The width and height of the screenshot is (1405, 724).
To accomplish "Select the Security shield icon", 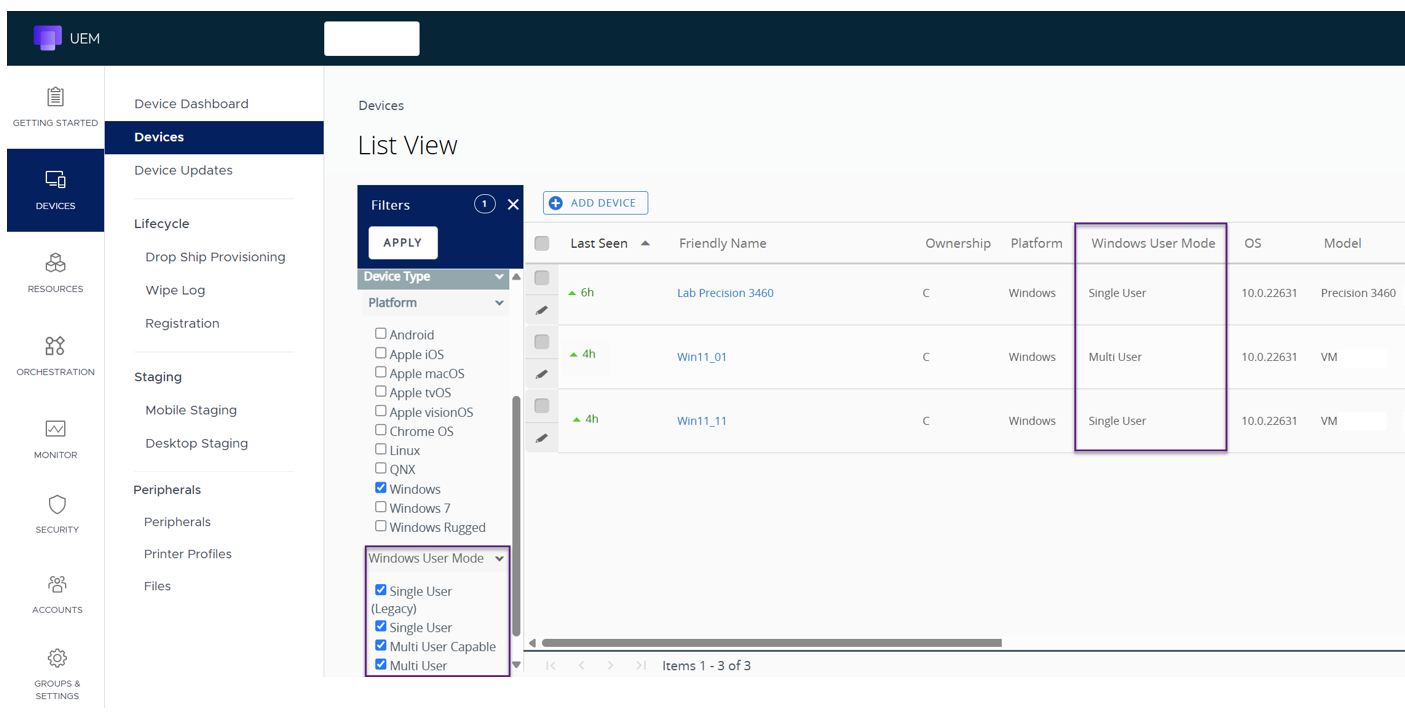I will (55, 506).
